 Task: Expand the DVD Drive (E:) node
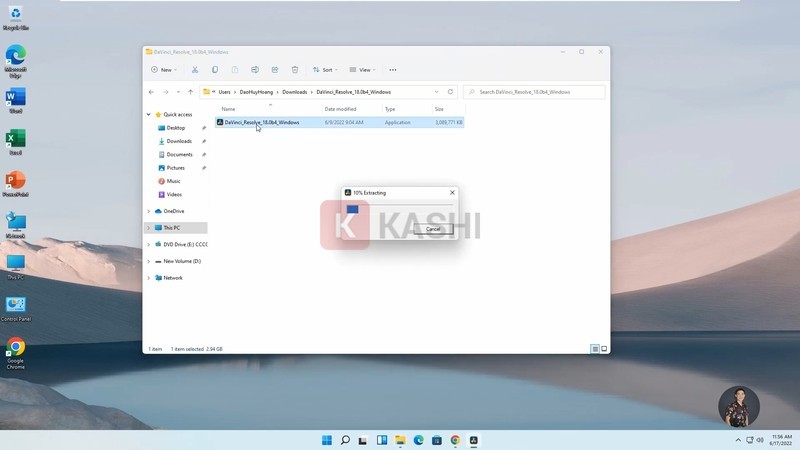(148, 245)
